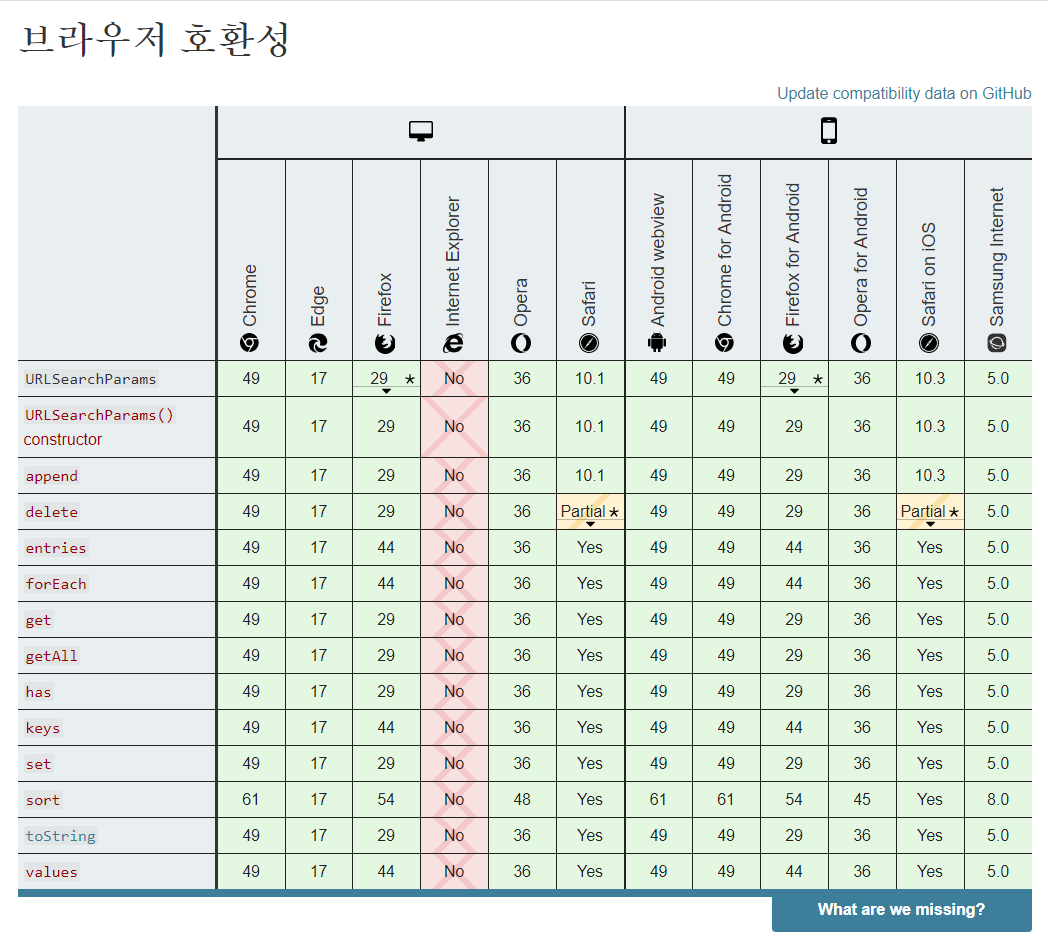Click Android webview 49 in get row

pyautogui.click(x=658, y=620)
